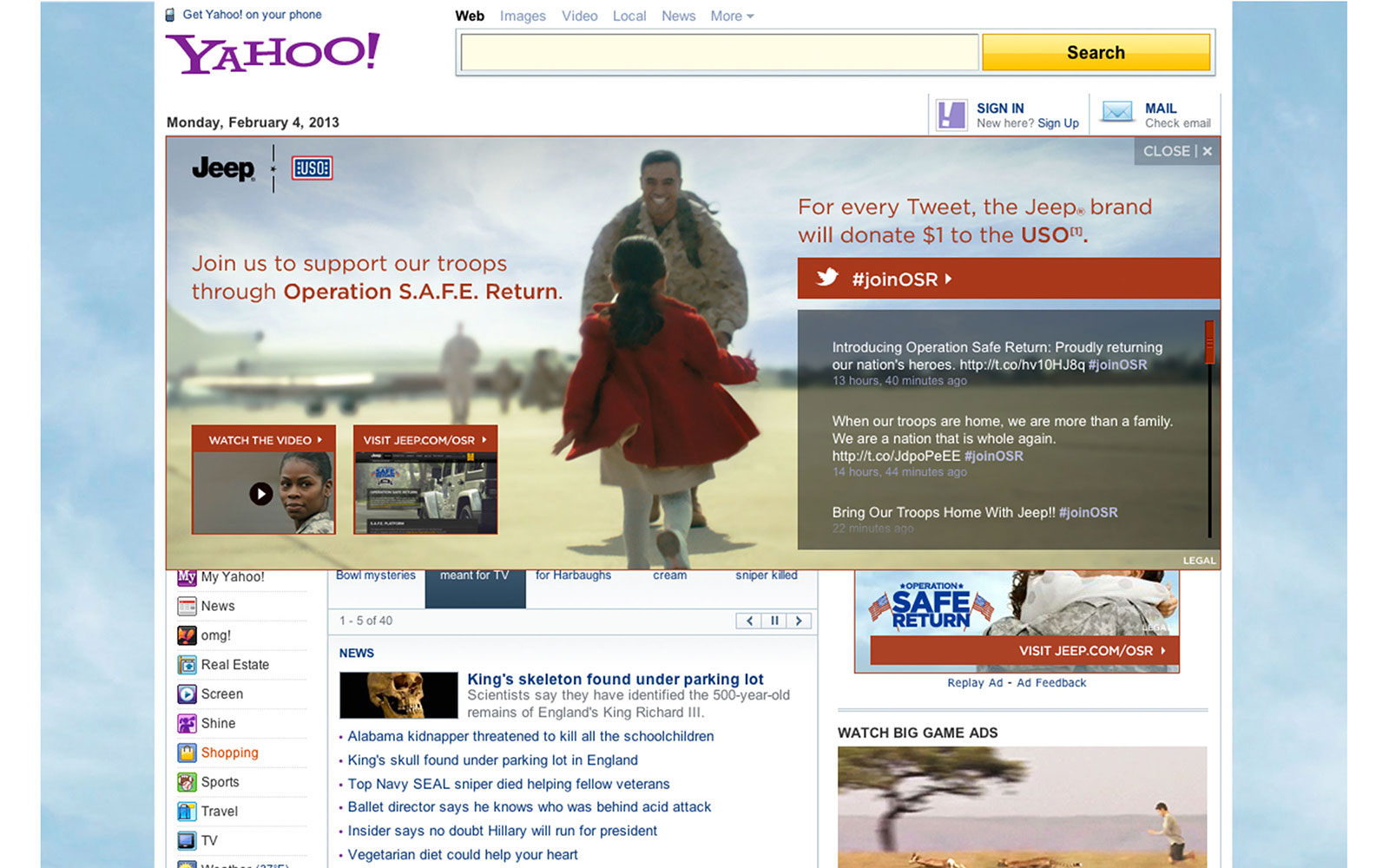Viewport: 1389px width, 868px height.
Task: Click the Mail envelope icon
Action: tap(1117, 113)
